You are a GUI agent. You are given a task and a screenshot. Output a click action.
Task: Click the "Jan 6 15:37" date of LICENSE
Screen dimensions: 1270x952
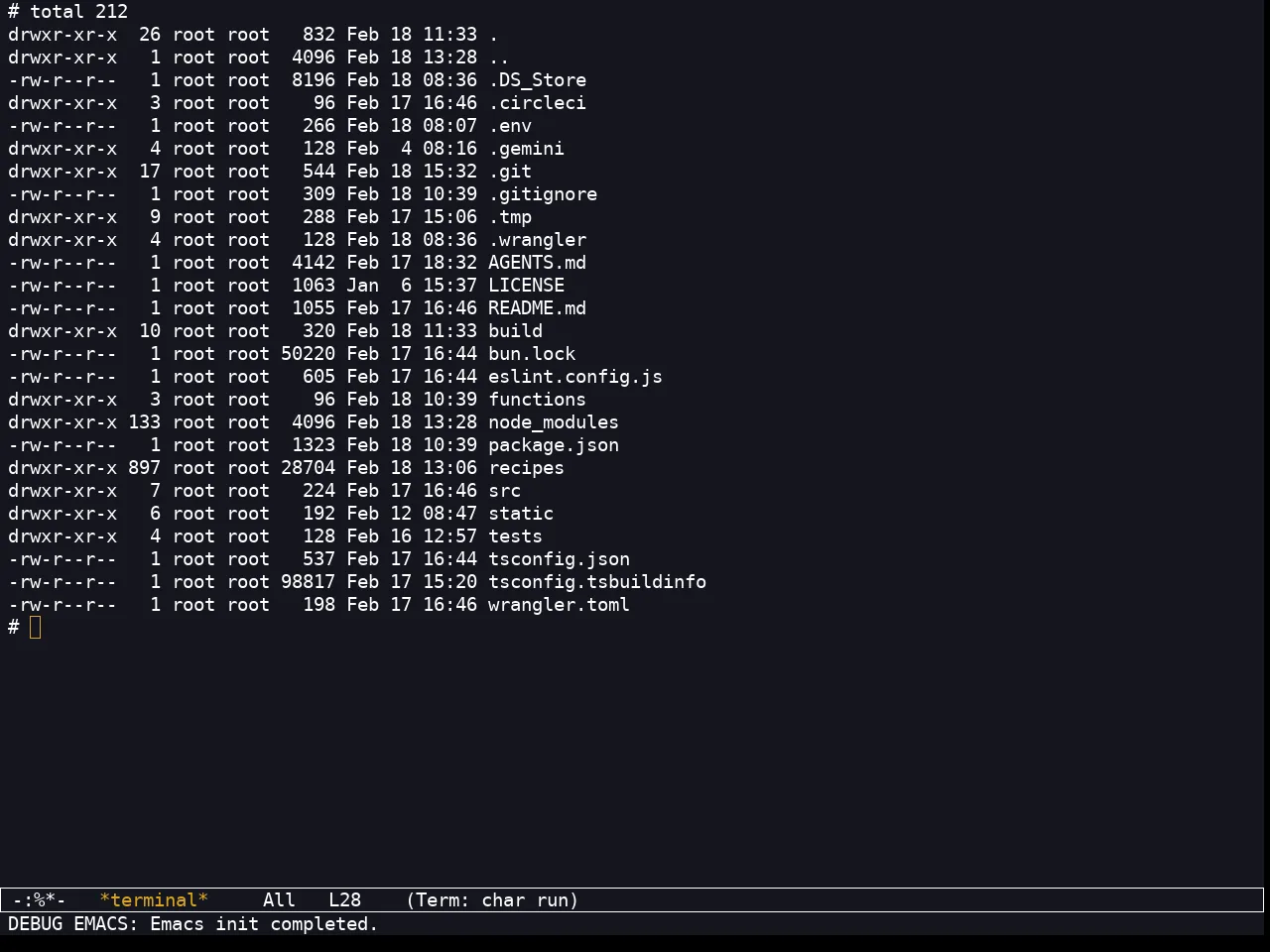click(x=412, y=286)
